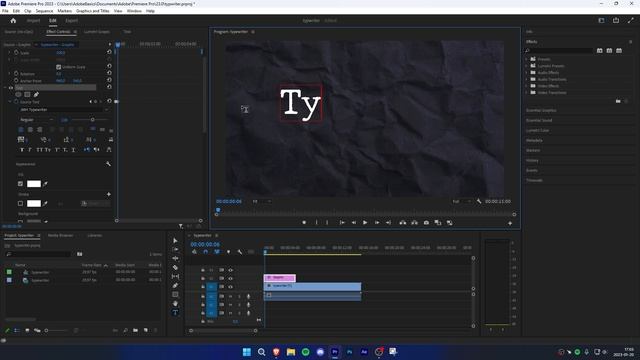Switch to the Libraries tab

(95, 236)
